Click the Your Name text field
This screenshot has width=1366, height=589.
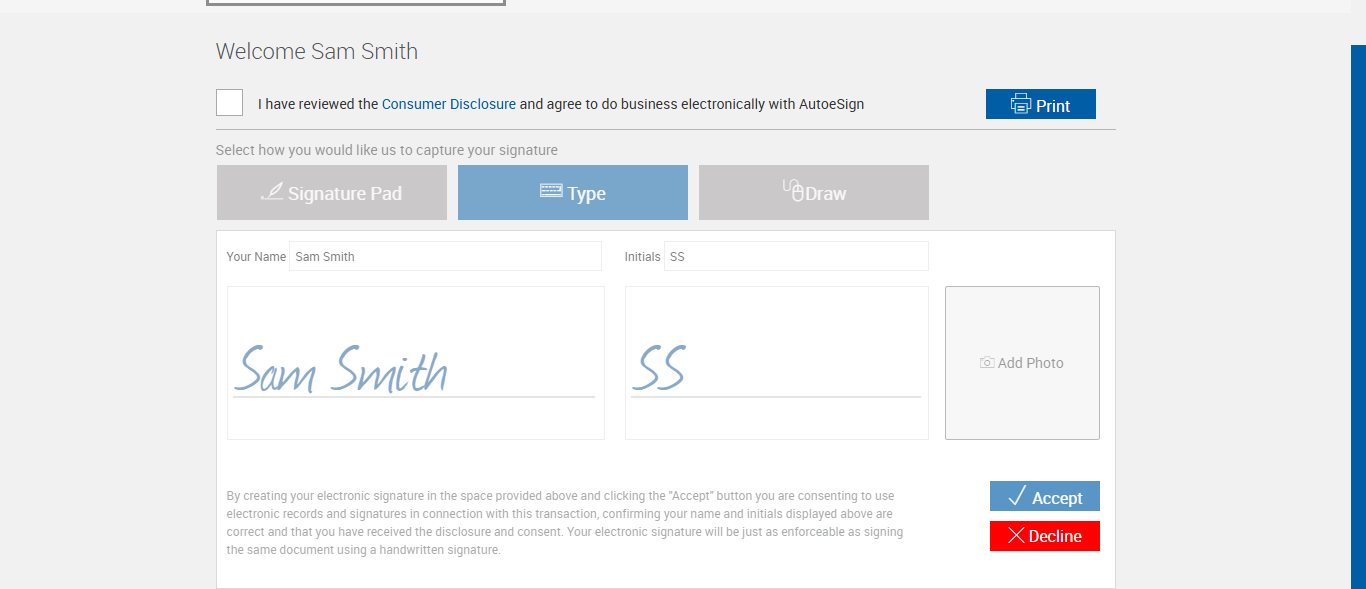click(445, 256)
